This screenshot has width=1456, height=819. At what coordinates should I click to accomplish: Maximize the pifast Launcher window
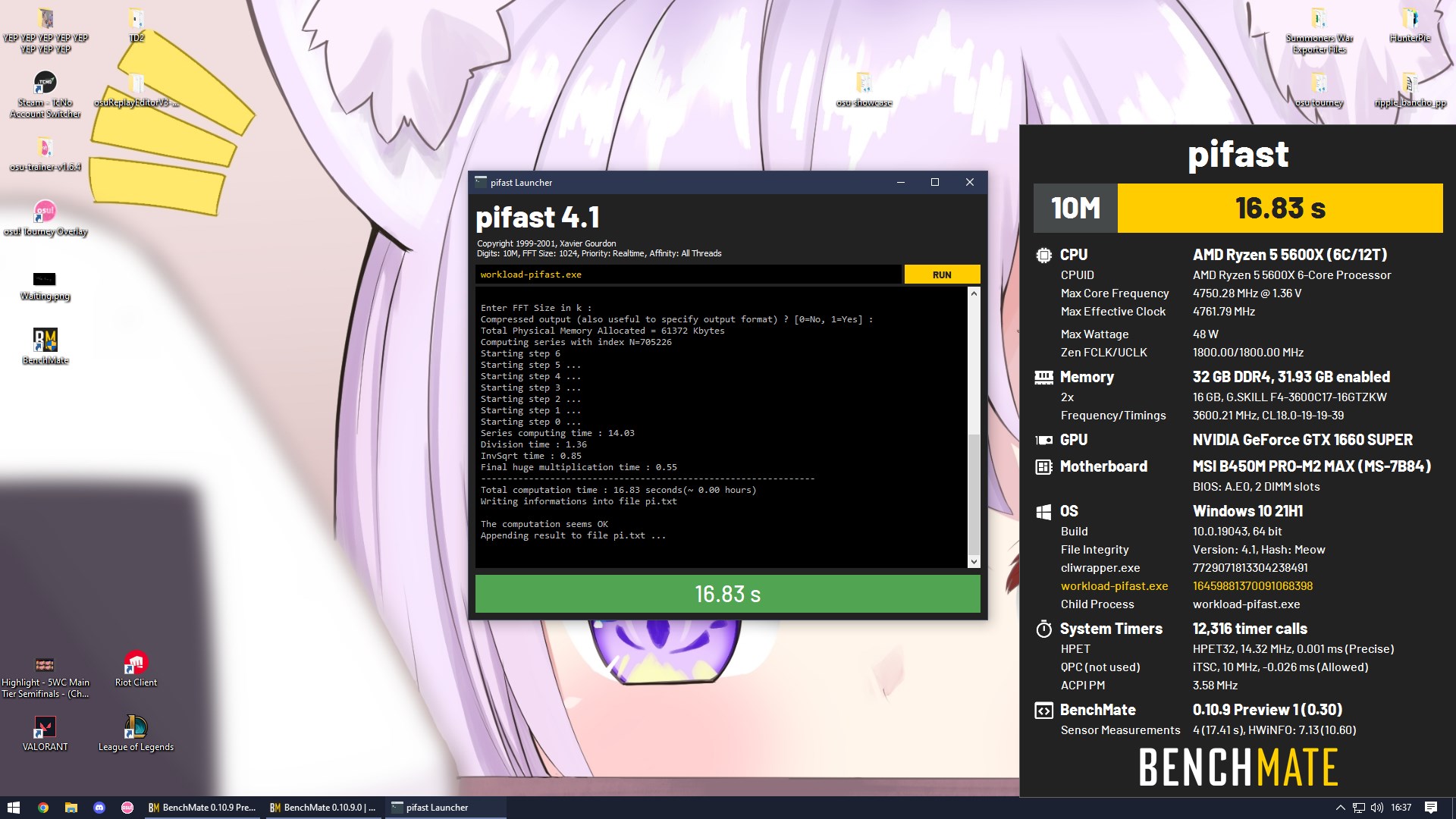[935, 182]
